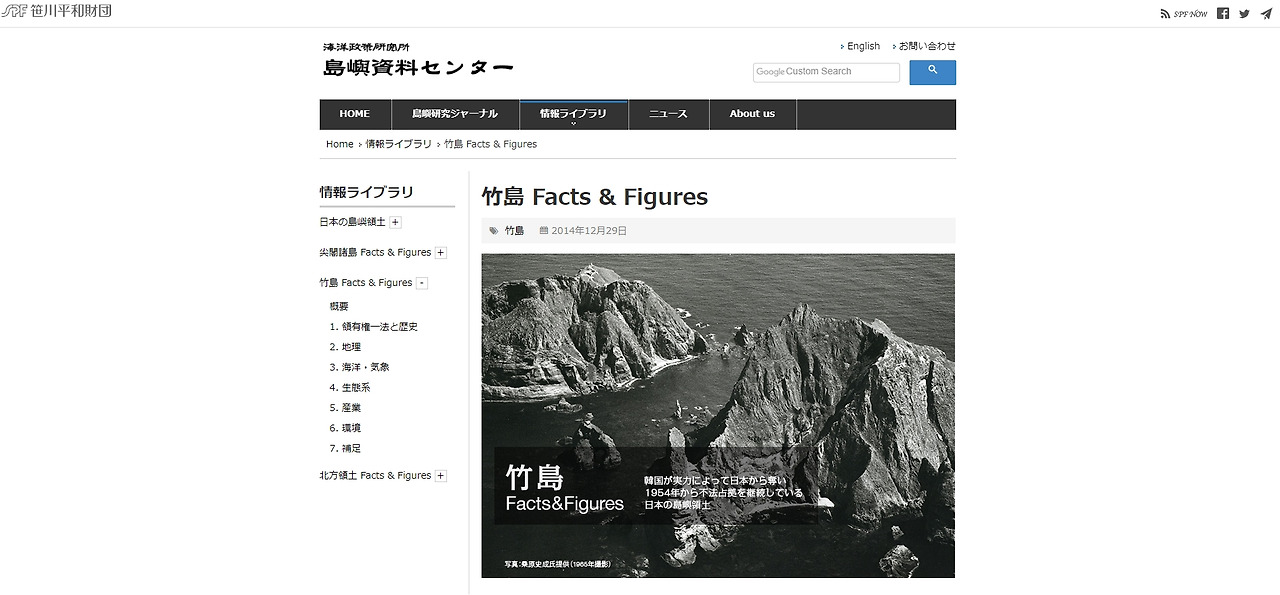Click the blue search magnifier button

(932, 72)
